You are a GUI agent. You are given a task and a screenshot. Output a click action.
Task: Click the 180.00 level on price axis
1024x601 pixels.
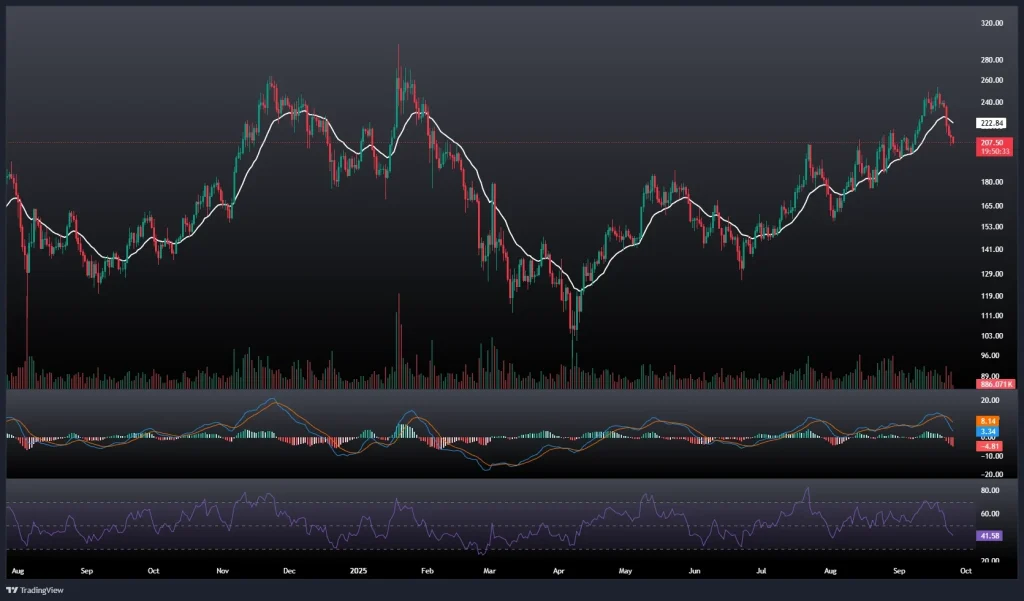(x=992, y=182)
